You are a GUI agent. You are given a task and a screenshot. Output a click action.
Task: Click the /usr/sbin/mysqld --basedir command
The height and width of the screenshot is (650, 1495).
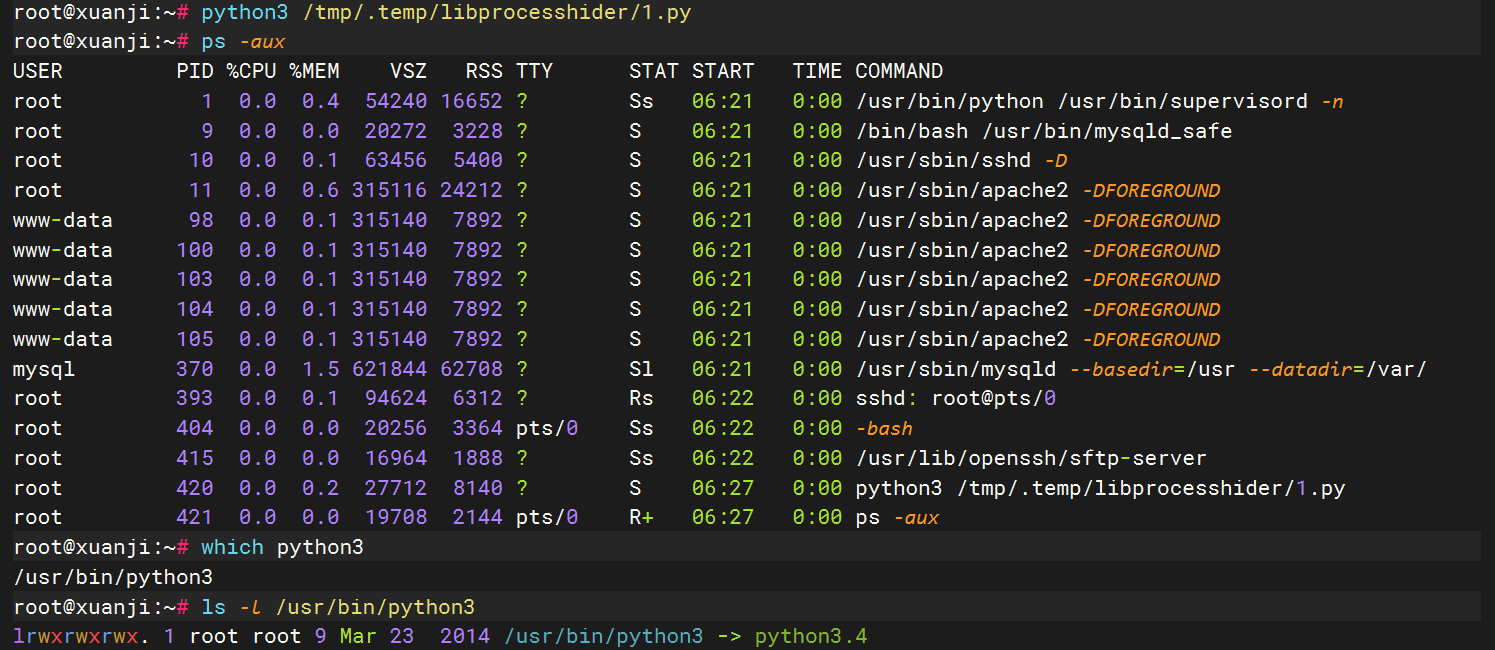click(1141, 369)
